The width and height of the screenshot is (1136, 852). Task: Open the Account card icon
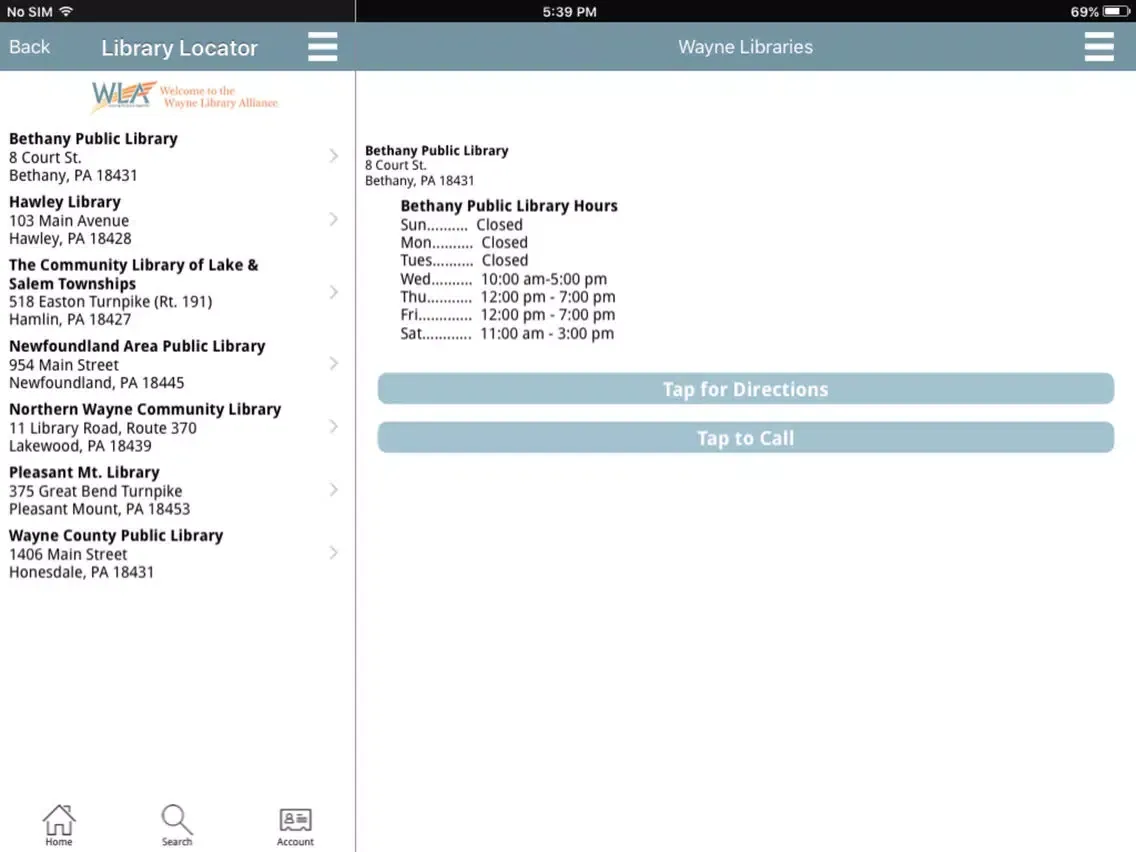pos(295,825)
